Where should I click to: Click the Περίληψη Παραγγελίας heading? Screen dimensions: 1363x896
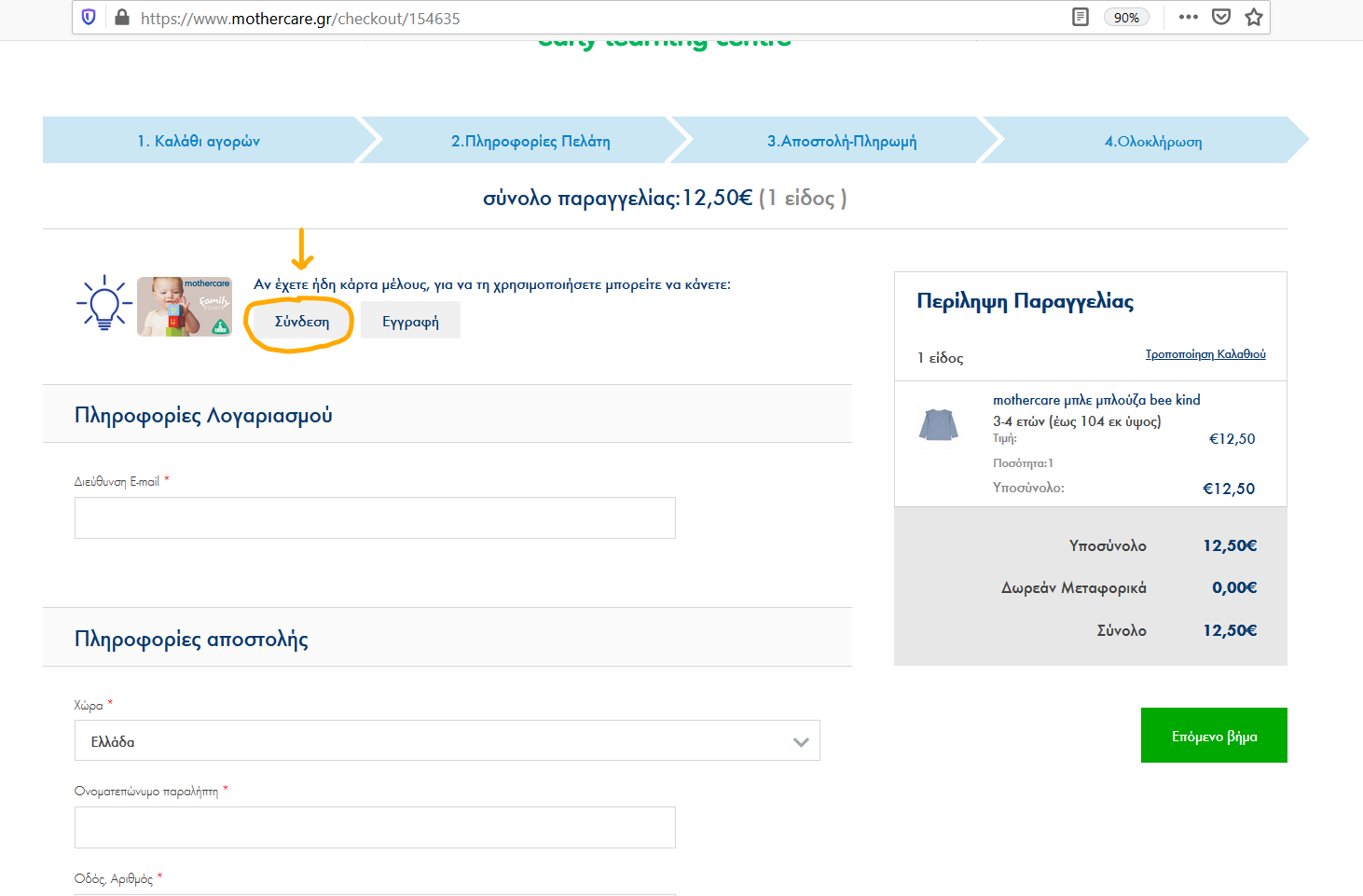[x=1026, y=301]
